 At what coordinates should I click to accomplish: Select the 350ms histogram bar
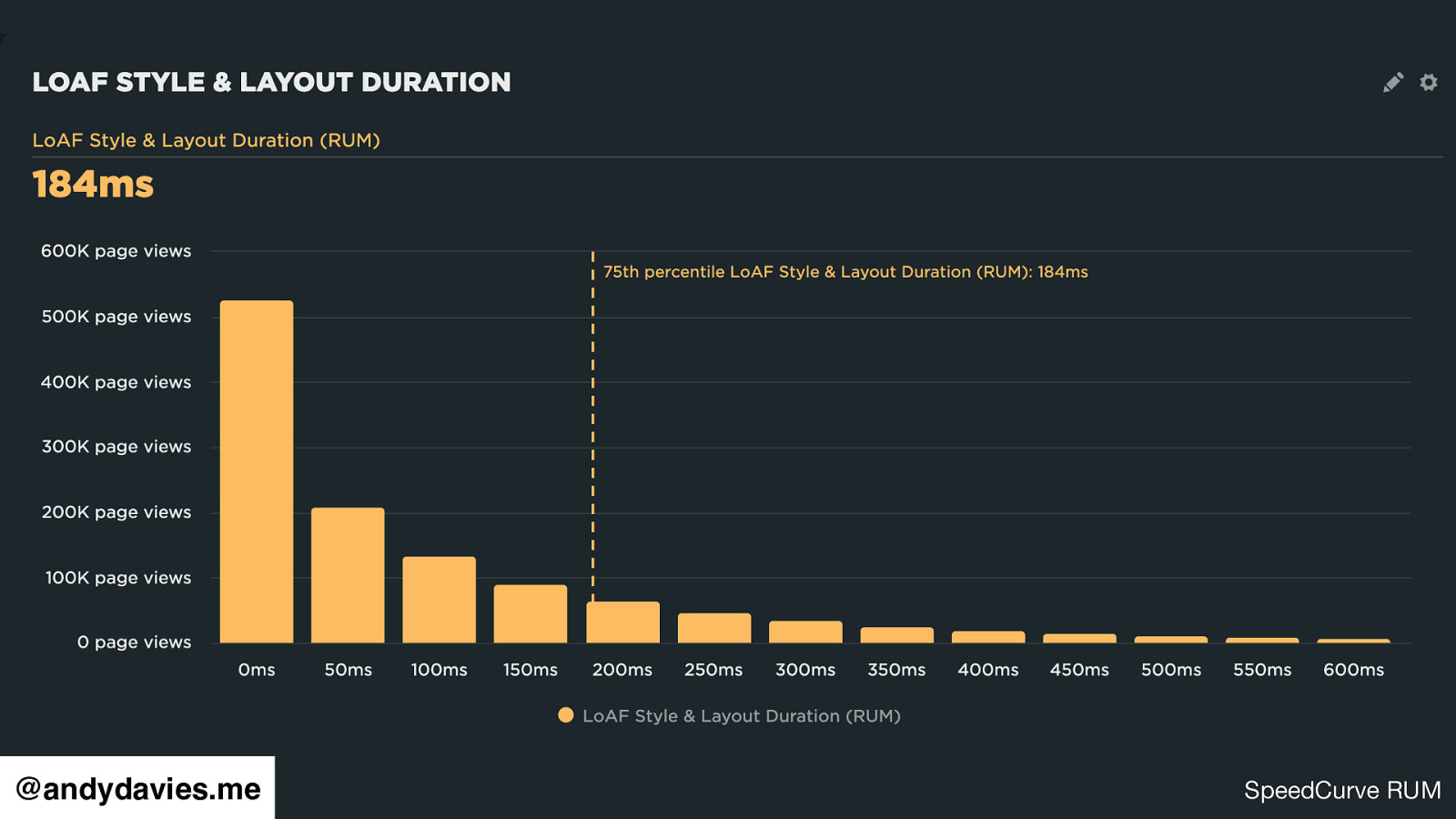click(897, 635)
